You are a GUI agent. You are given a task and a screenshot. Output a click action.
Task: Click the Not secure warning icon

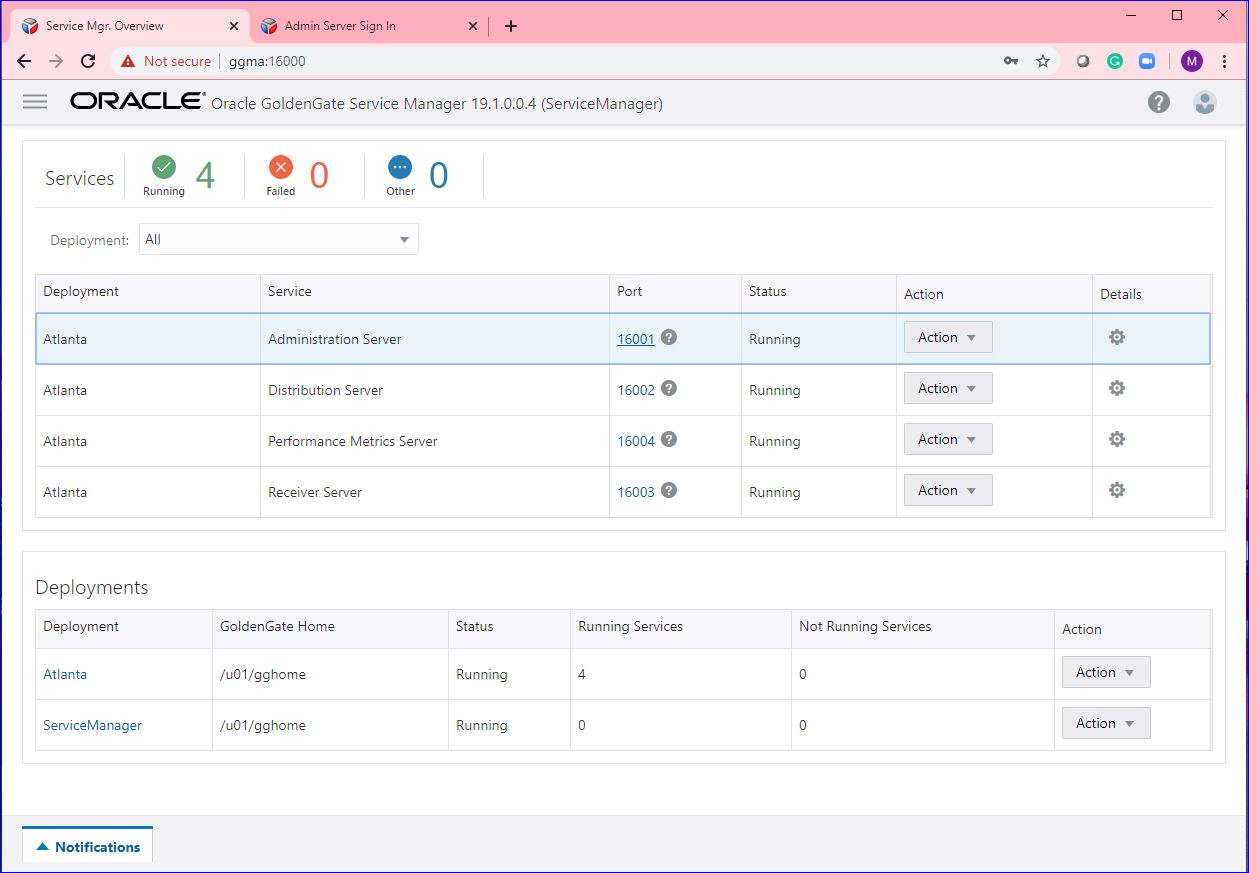pyautogui.click(x=128, y=61)
